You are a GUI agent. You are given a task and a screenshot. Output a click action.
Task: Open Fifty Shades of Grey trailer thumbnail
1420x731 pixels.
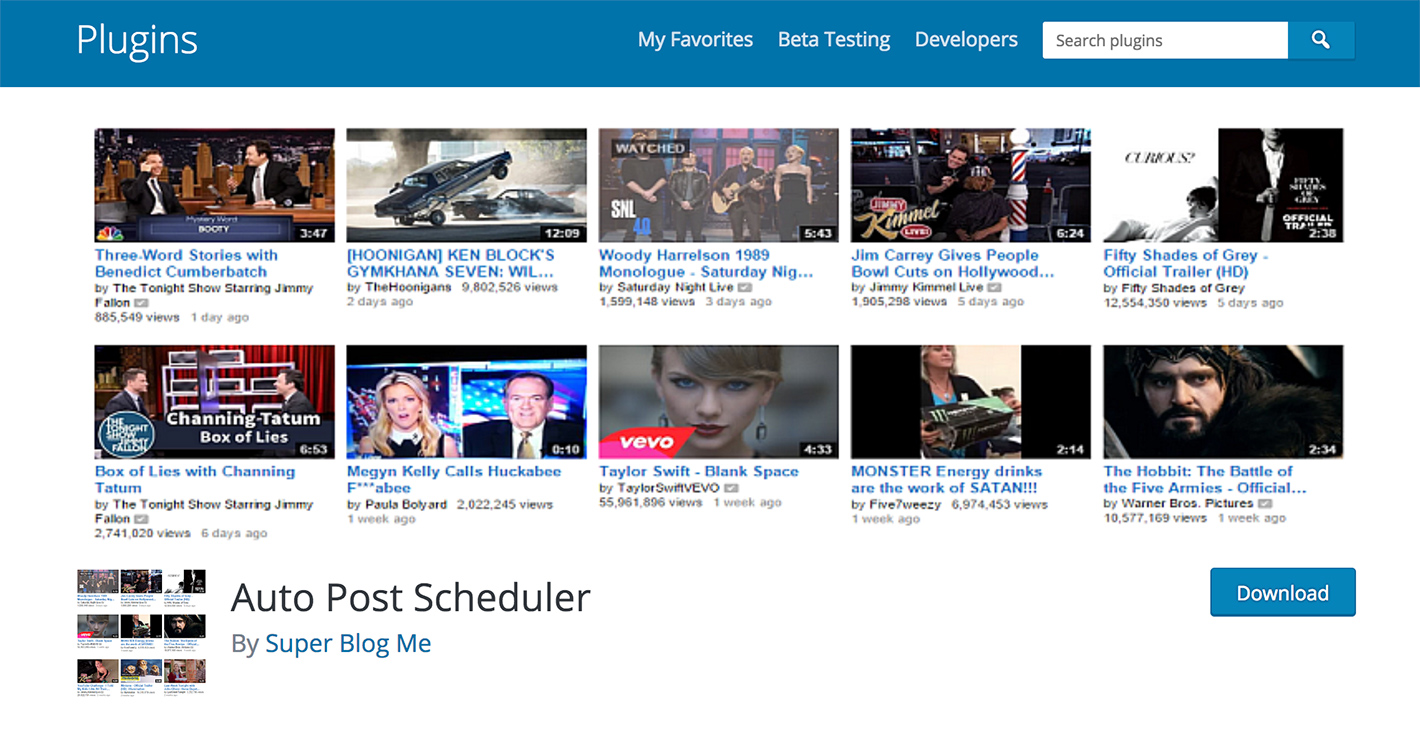pos(1223,185)
